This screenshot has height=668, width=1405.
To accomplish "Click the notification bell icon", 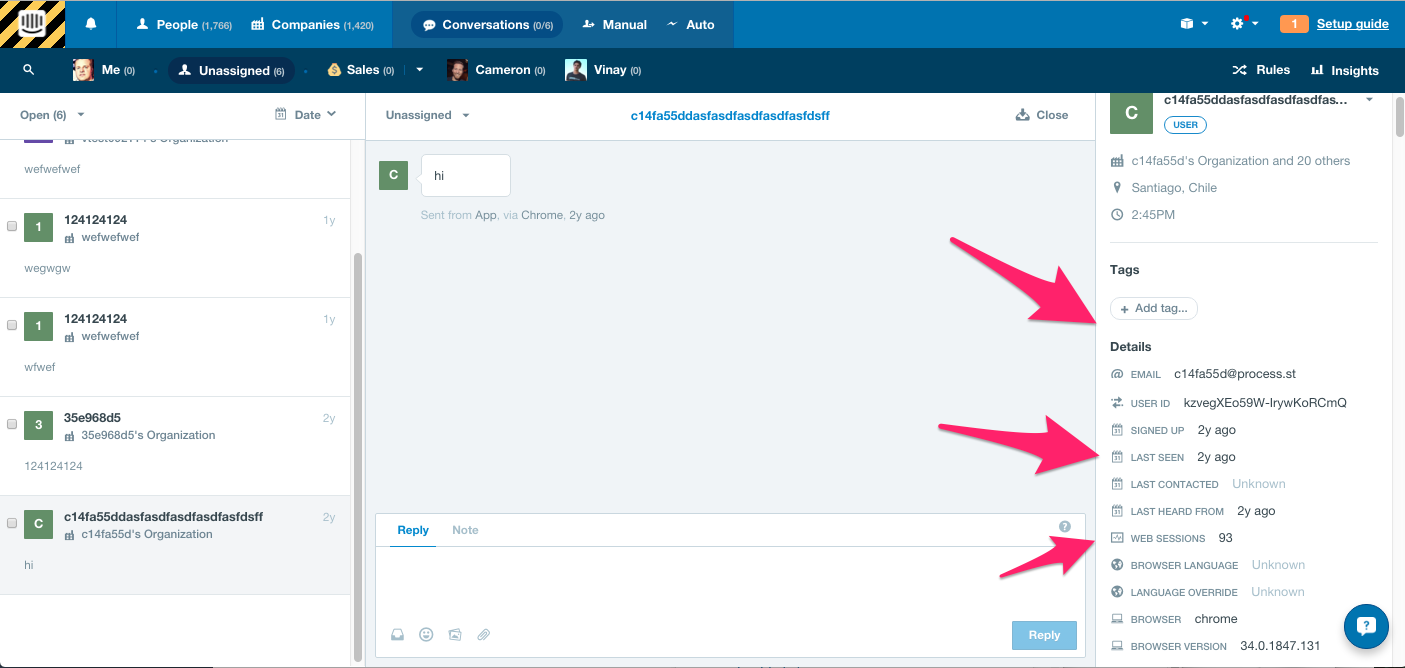I will [91, 24].
